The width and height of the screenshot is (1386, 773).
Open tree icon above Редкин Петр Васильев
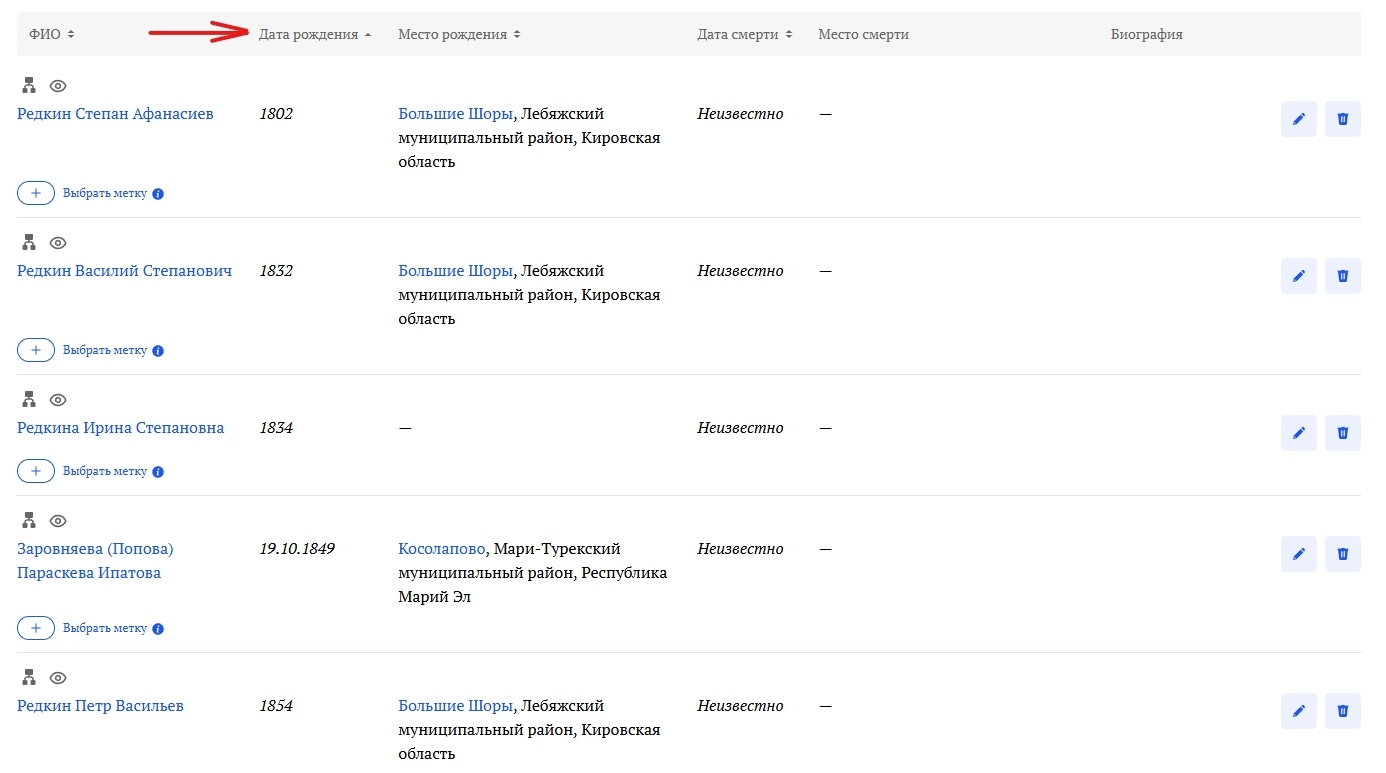point(29,678)
